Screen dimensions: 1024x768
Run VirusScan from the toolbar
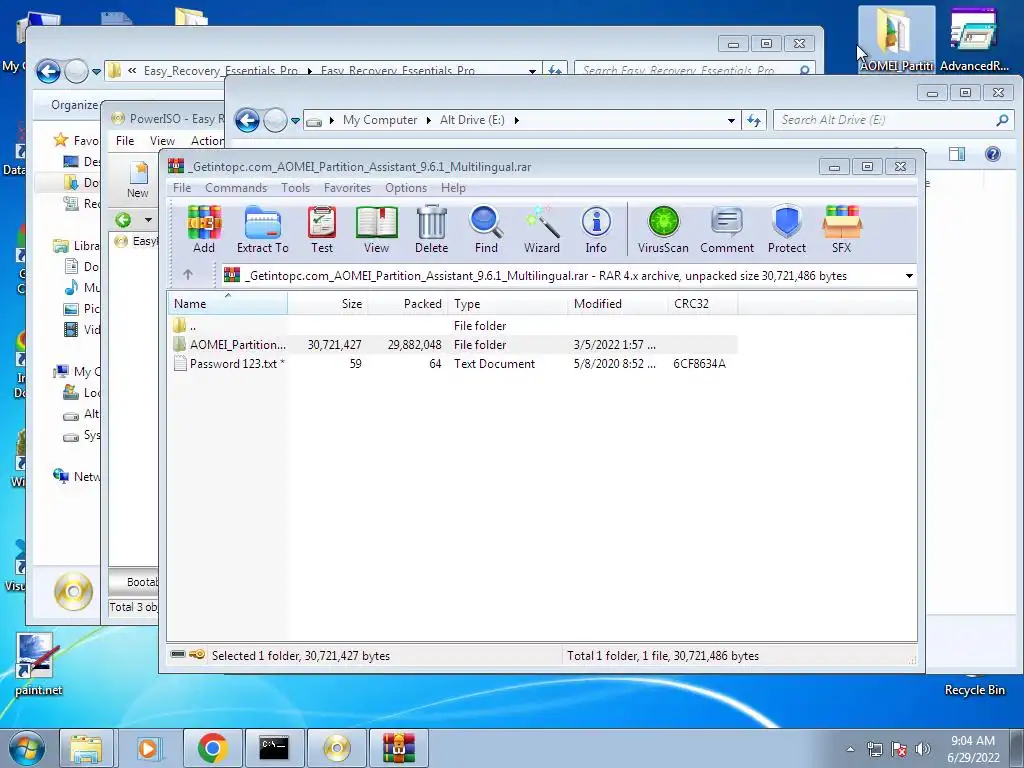[663, 229]
